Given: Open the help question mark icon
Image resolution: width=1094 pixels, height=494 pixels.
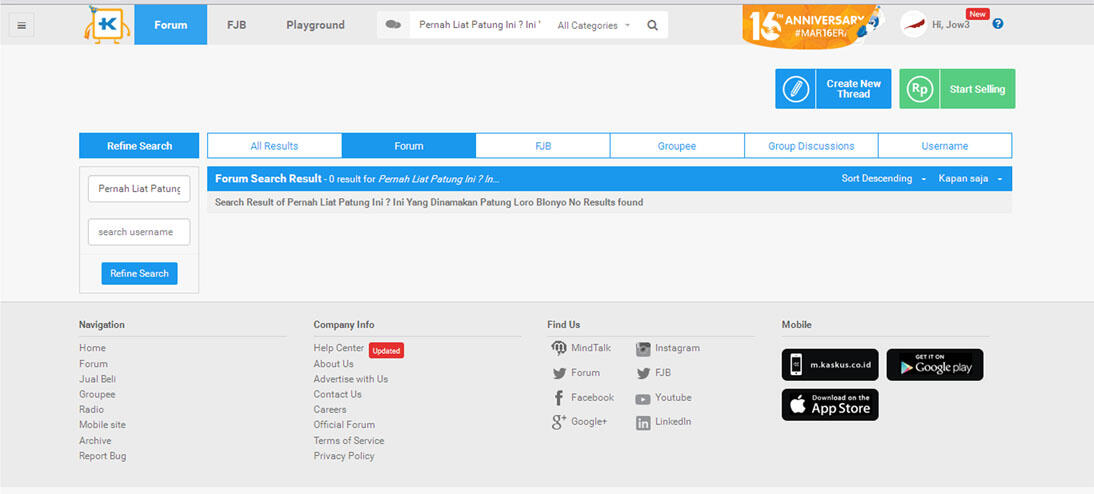Looking at the screenshot, I should click(998, 24).
